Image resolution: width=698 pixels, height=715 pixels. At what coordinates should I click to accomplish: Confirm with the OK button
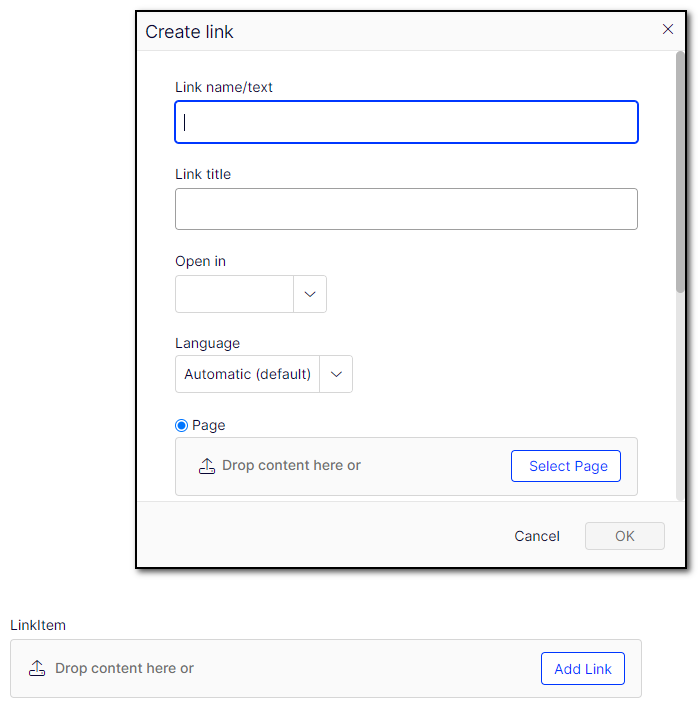[625, 536]
